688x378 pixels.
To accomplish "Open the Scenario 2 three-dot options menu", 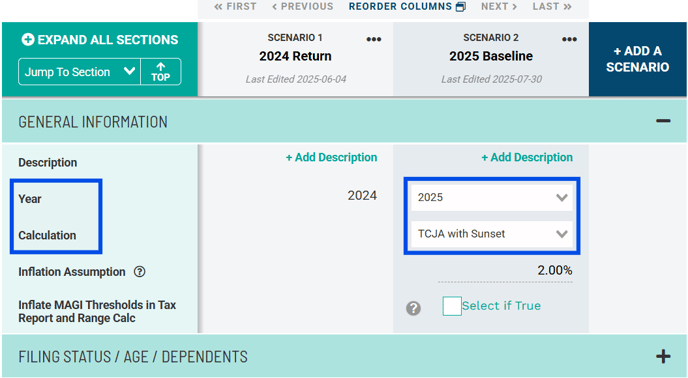I will (x=570, y=40).
